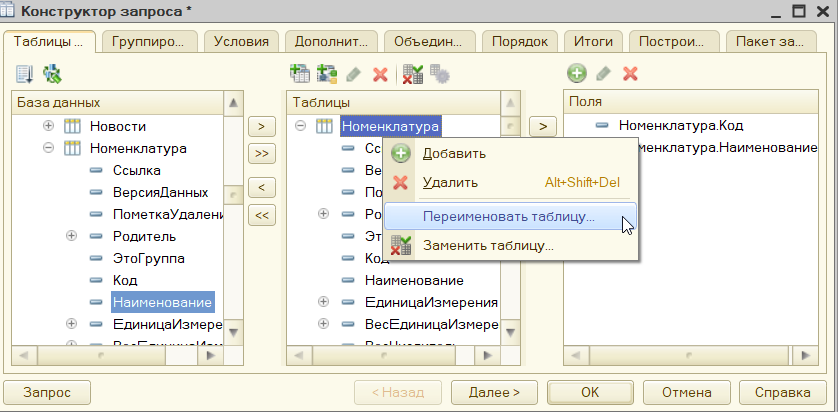839x412 pixels.
Task: Click the table icon of Номенклатура in База данных
Action: pos(72,148)
